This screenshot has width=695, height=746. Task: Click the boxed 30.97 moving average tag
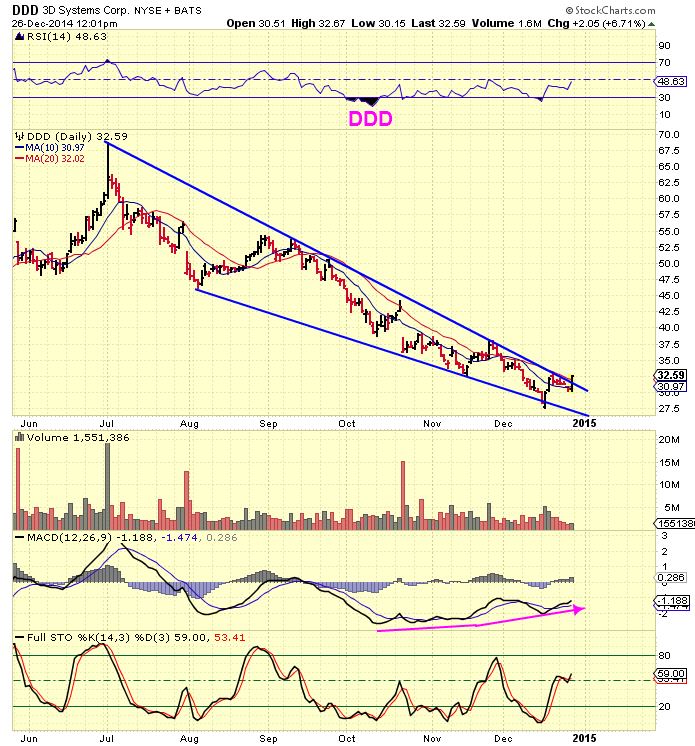click(x=671, y=386)
